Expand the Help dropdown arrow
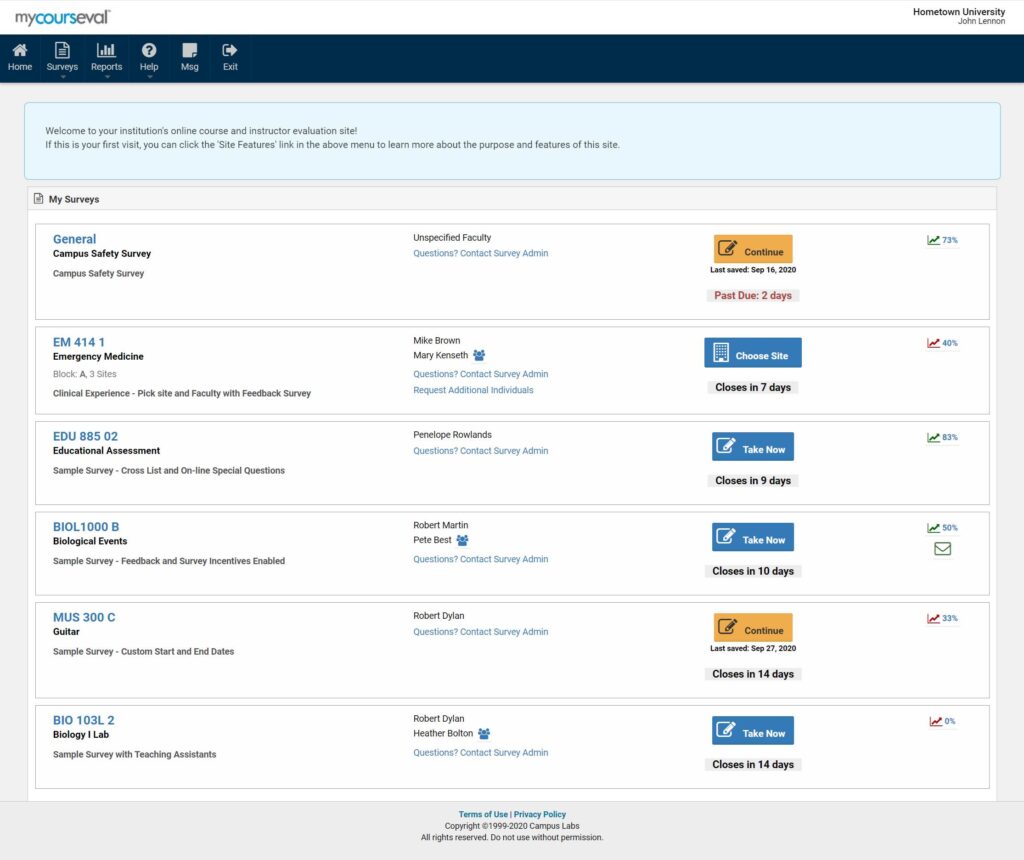 150,77
